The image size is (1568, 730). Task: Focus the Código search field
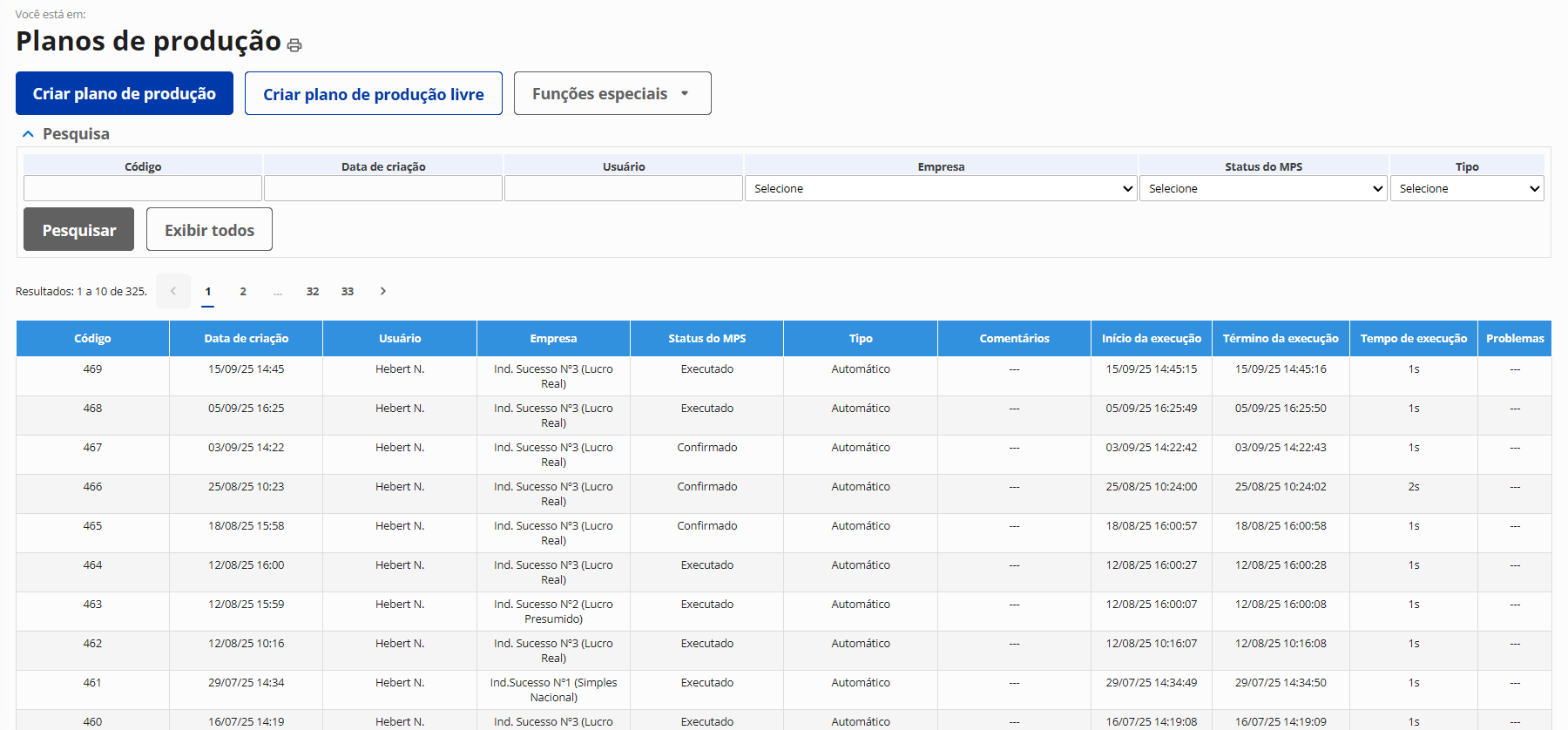click(143, 189)
